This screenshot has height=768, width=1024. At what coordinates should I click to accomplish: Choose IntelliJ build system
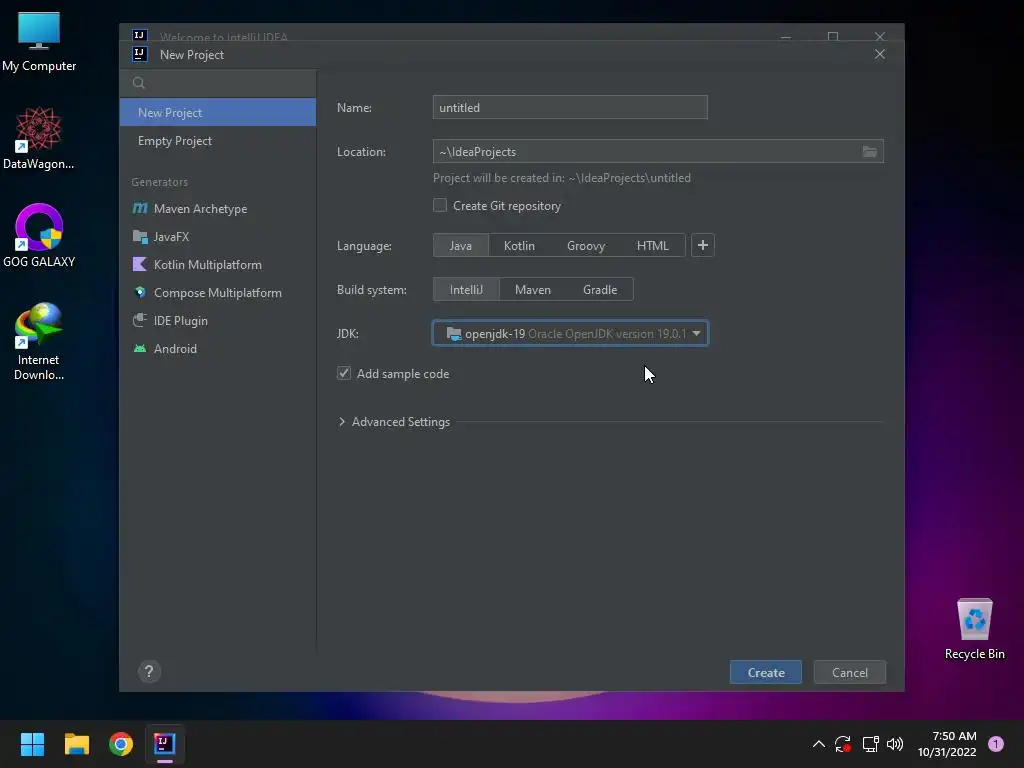click(466, 289)
